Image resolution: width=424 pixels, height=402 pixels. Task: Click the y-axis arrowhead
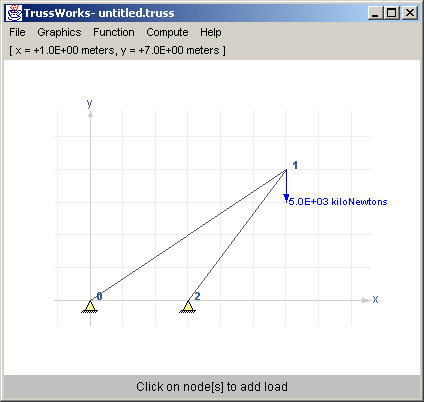[90, 114]
